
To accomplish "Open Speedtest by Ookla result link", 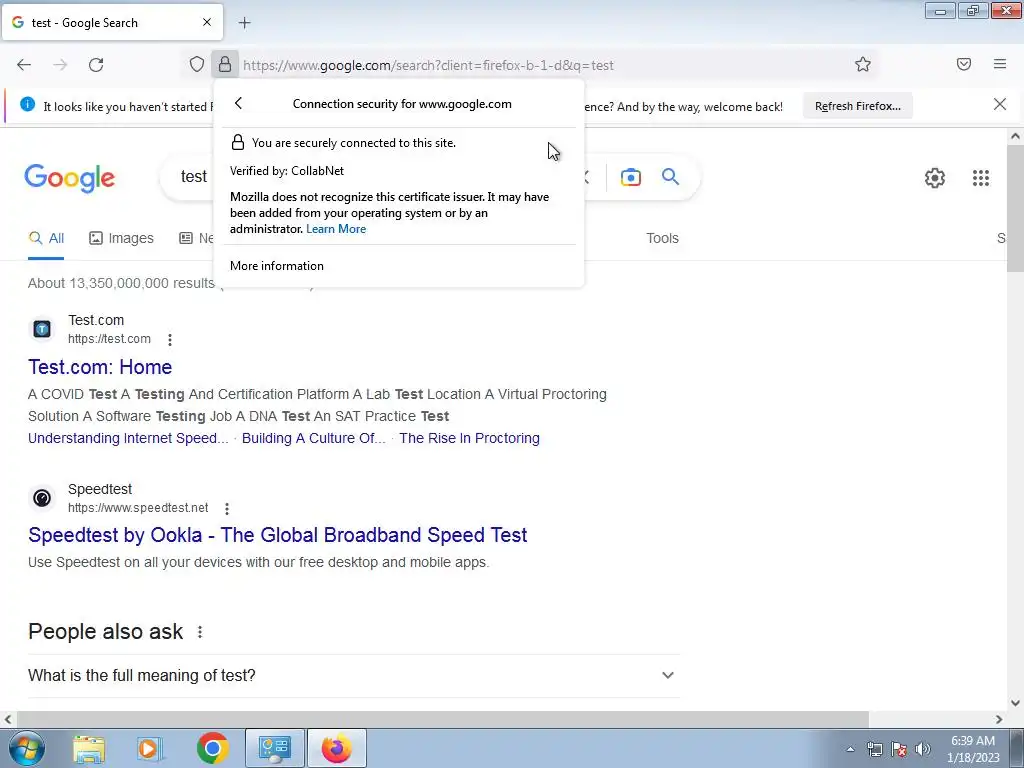I will [278, 535].
